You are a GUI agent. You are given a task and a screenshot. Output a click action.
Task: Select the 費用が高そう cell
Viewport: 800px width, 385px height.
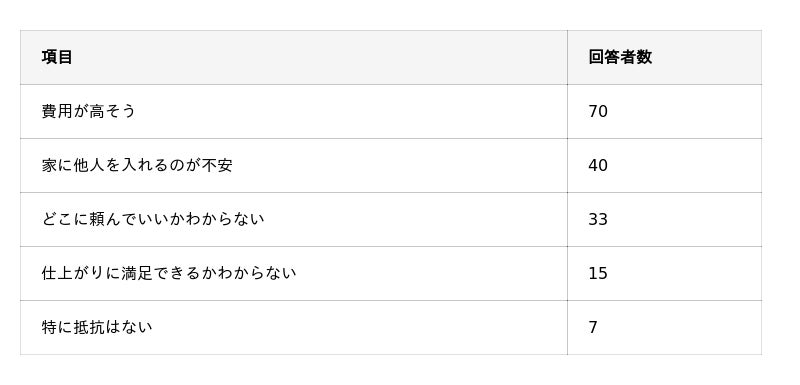pos(293,112)
